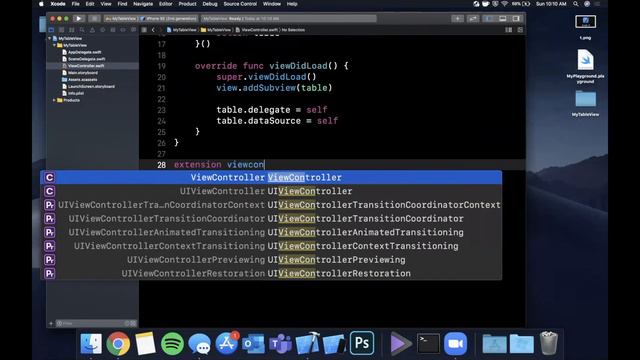Viewport: 640px width, 360px height.
Task: Toggle the debug area panel visibility
Action: tap(502, 19)
